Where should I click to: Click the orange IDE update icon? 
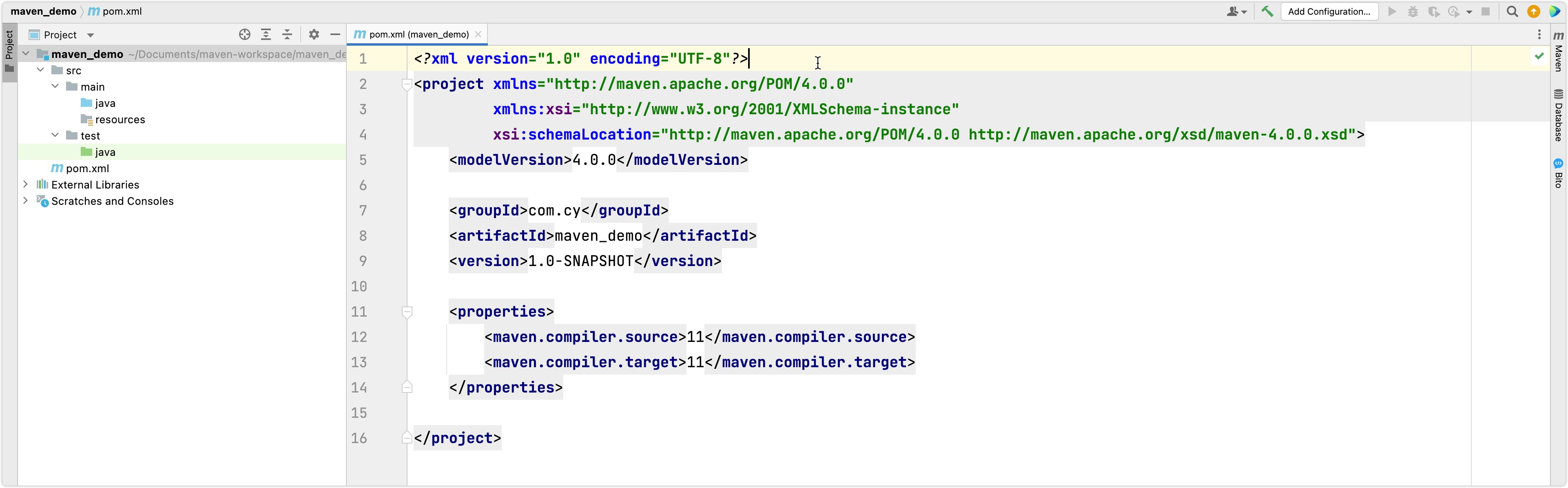coord(1534,11)
